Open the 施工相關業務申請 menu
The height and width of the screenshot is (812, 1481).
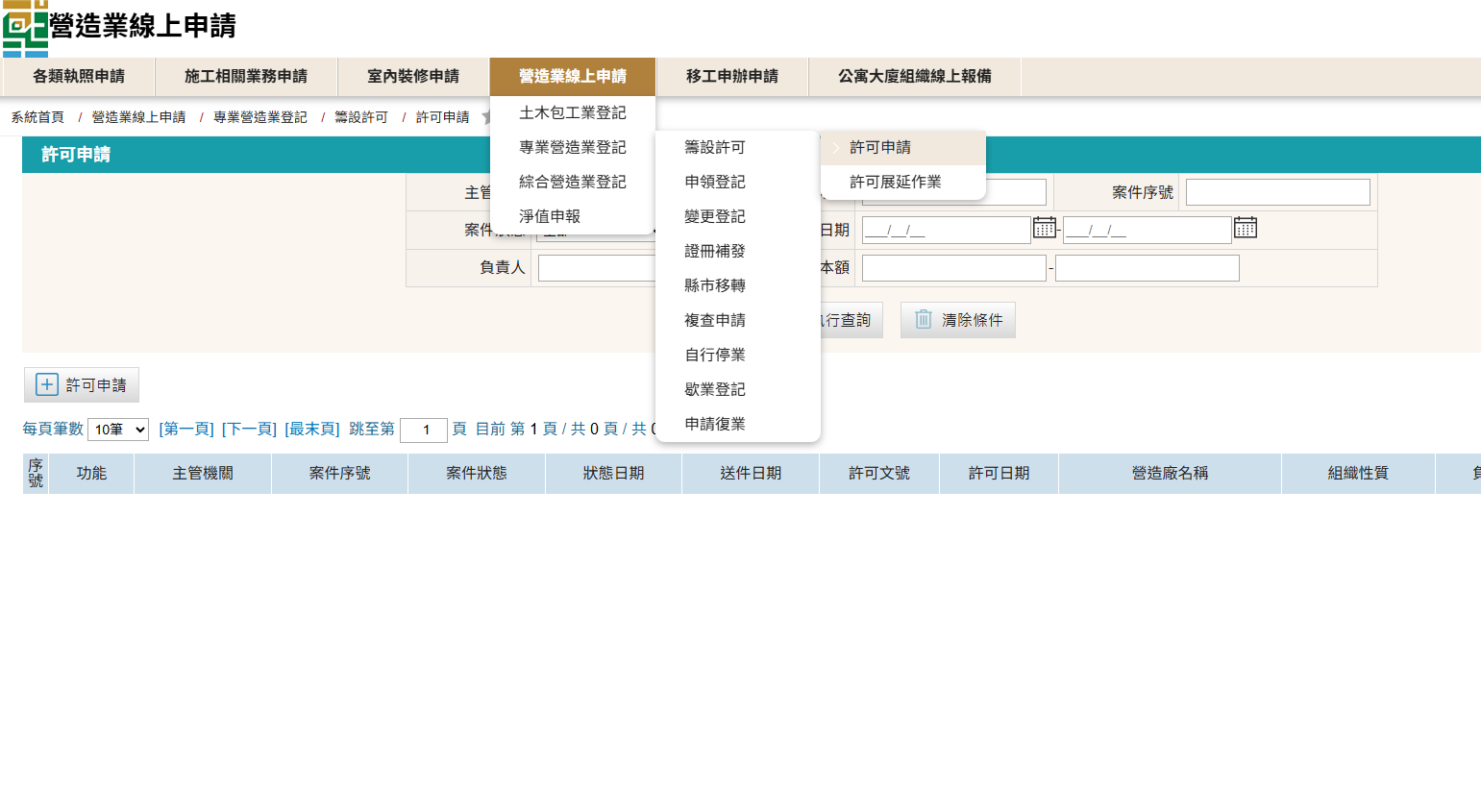(246, 77)
